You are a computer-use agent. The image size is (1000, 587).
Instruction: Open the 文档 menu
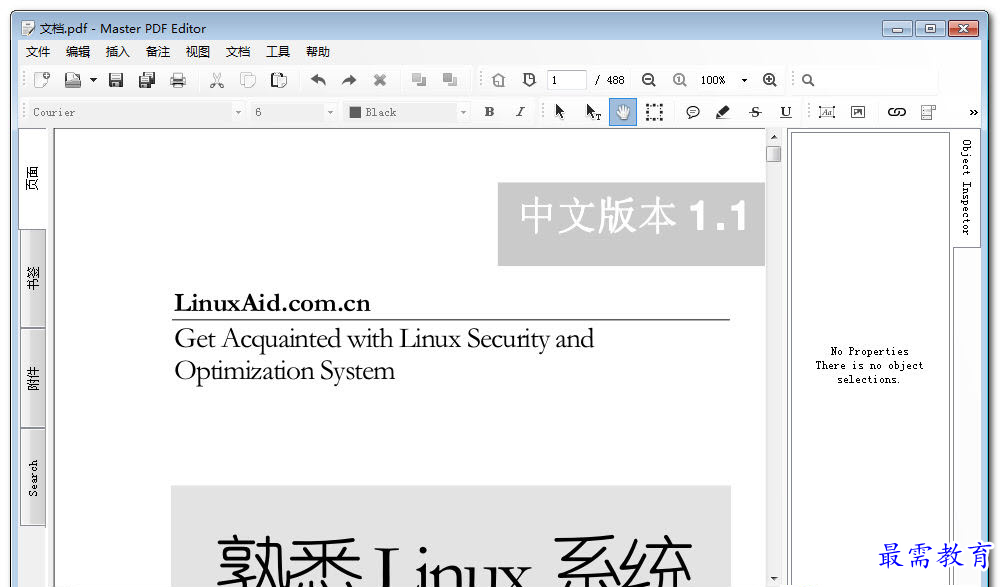[238, 52]
